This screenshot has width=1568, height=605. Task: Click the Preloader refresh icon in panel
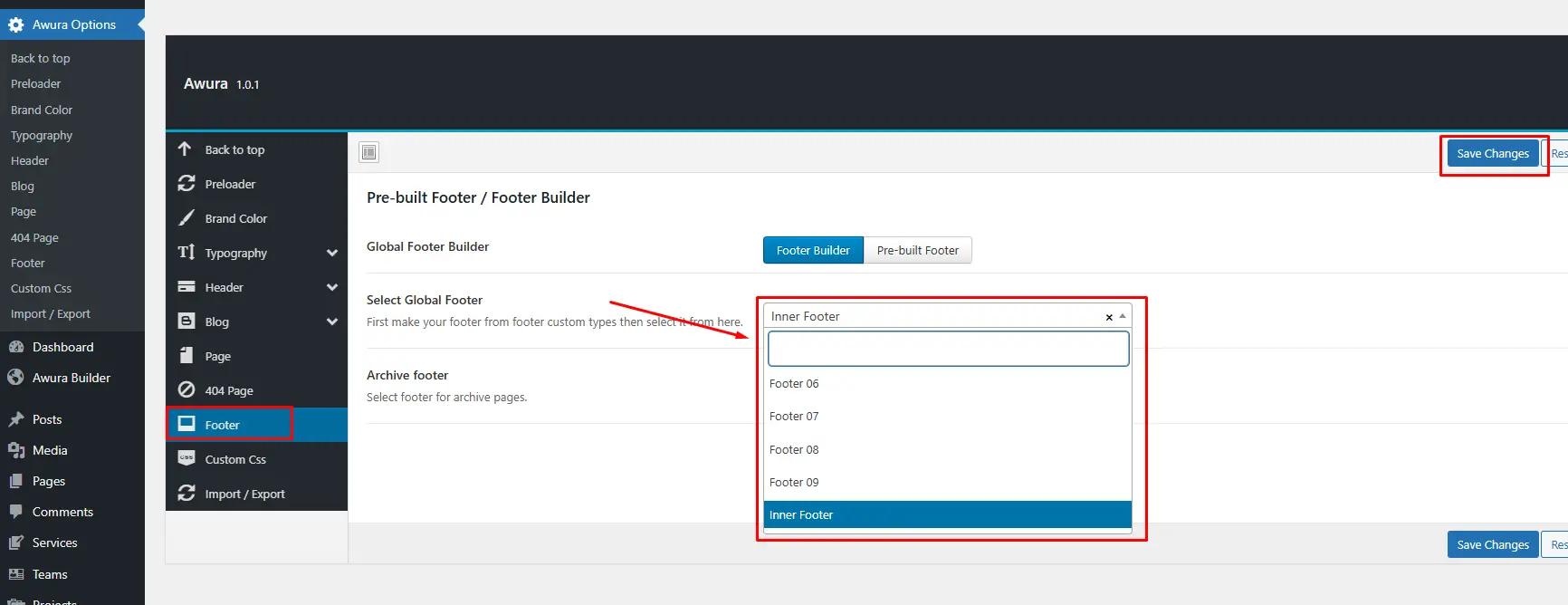tap(186, 183)
